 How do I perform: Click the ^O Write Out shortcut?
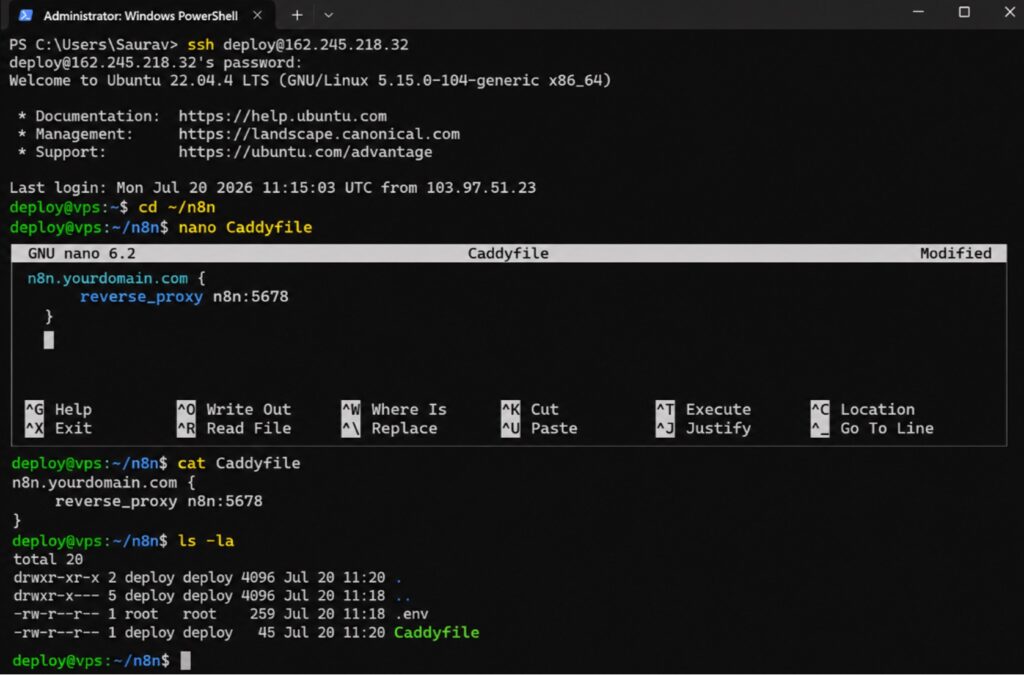click(234, 409)
